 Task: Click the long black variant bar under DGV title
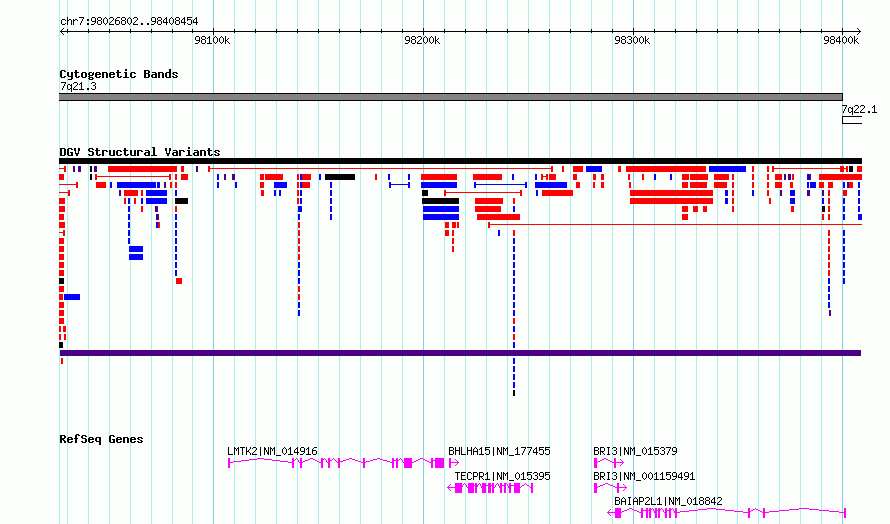(460, 161)
